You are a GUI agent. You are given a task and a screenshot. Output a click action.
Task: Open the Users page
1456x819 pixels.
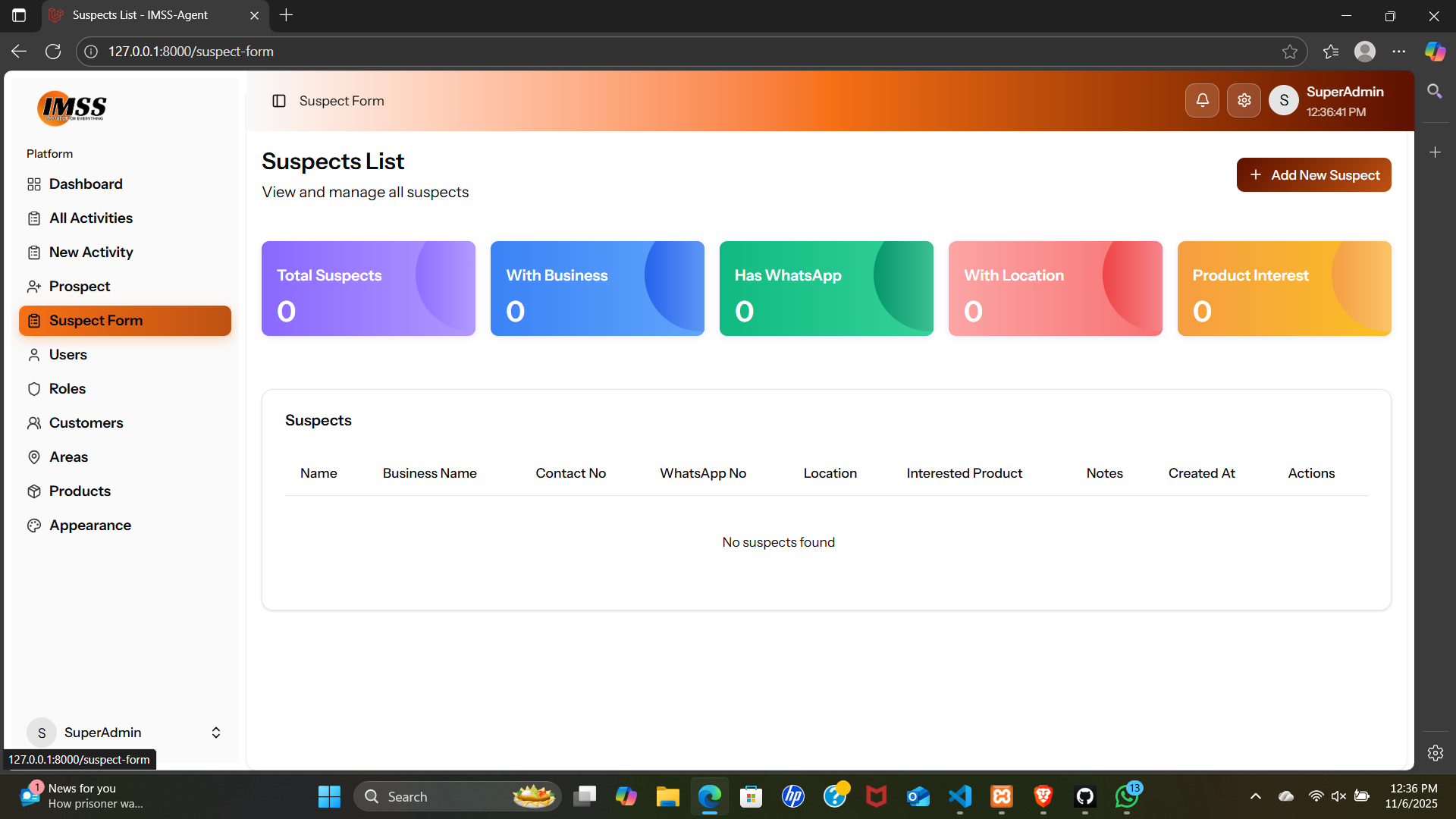point(67,355)
